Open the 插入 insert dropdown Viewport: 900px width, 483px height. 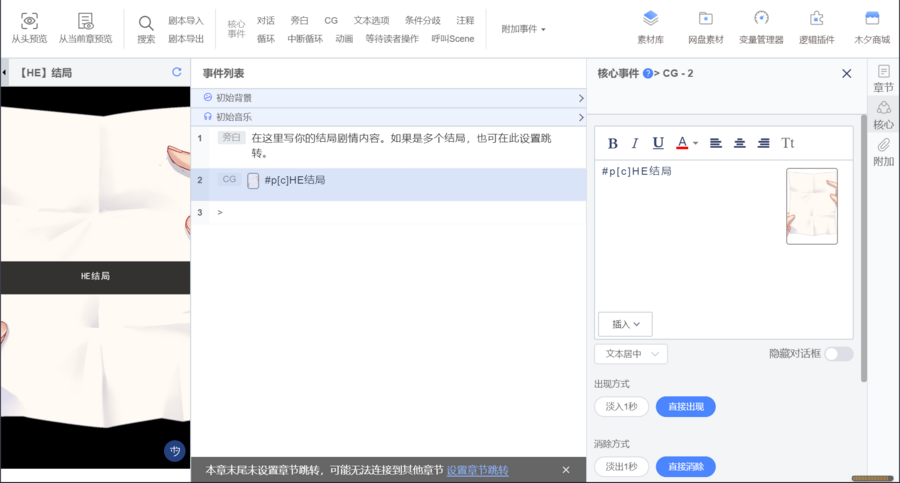coord(625,324)
